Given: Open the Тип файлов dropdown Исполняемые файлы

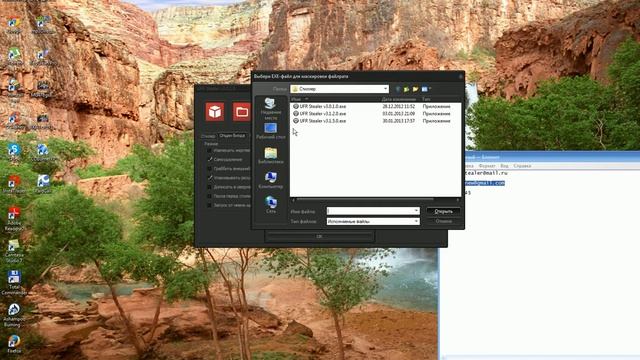Looking at the screenshot, I should [373, 221].
